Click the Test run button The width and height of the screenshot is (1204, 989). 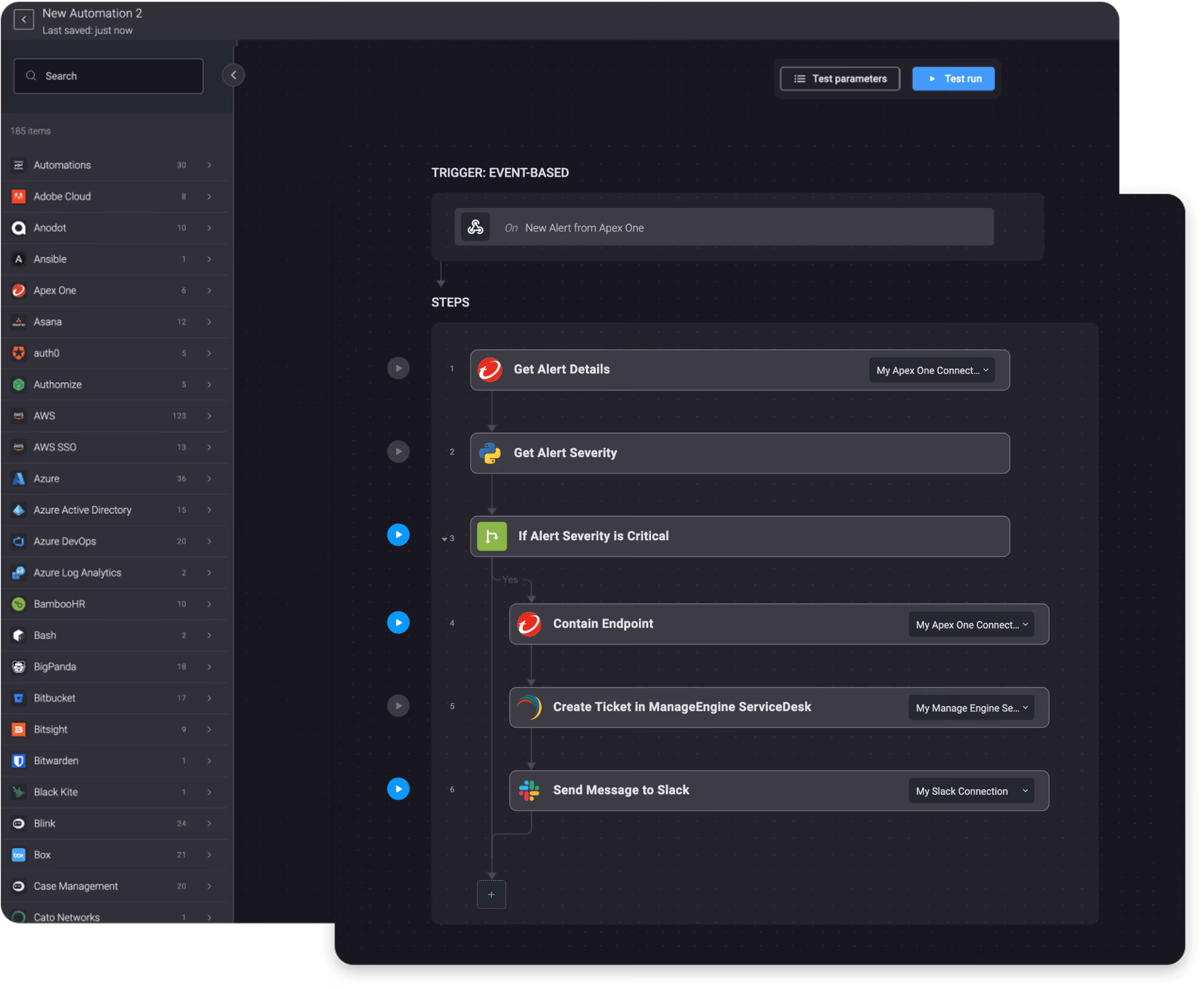click(954, 79)
